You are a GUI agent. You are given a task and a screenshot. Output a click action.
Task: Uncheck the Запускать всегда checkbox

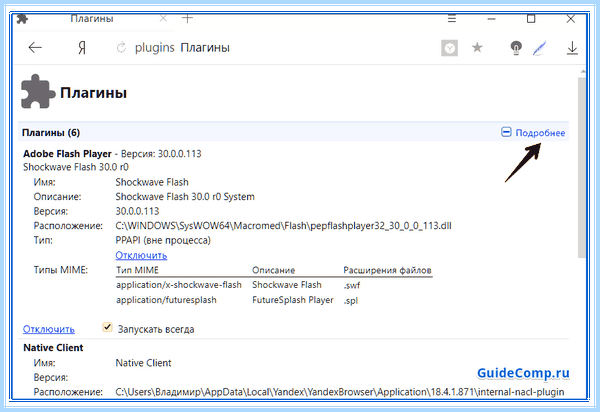click(x=107, y=327)
